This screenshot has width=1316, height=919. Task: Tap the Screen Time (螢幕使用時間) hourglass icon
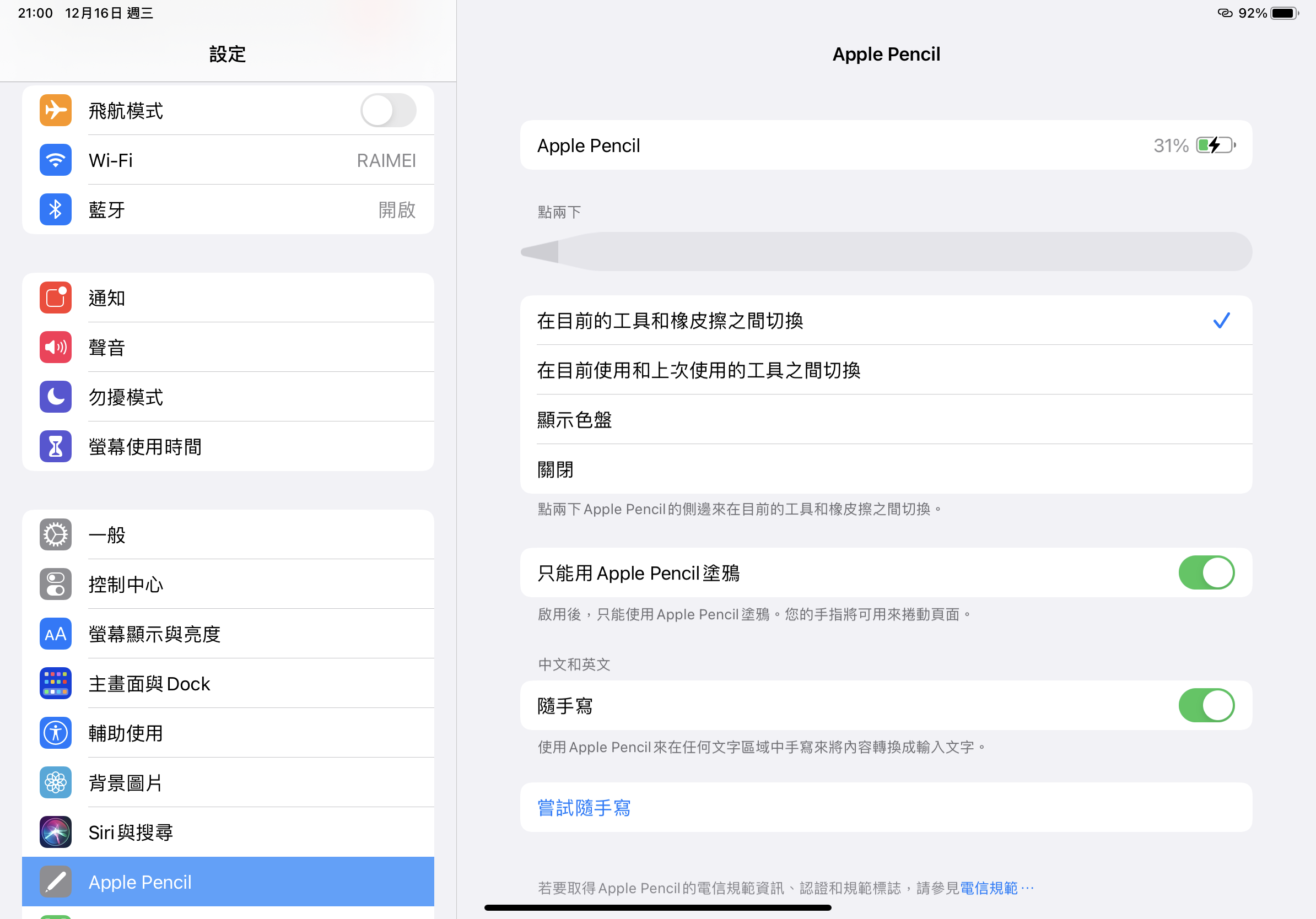[56, 446]
